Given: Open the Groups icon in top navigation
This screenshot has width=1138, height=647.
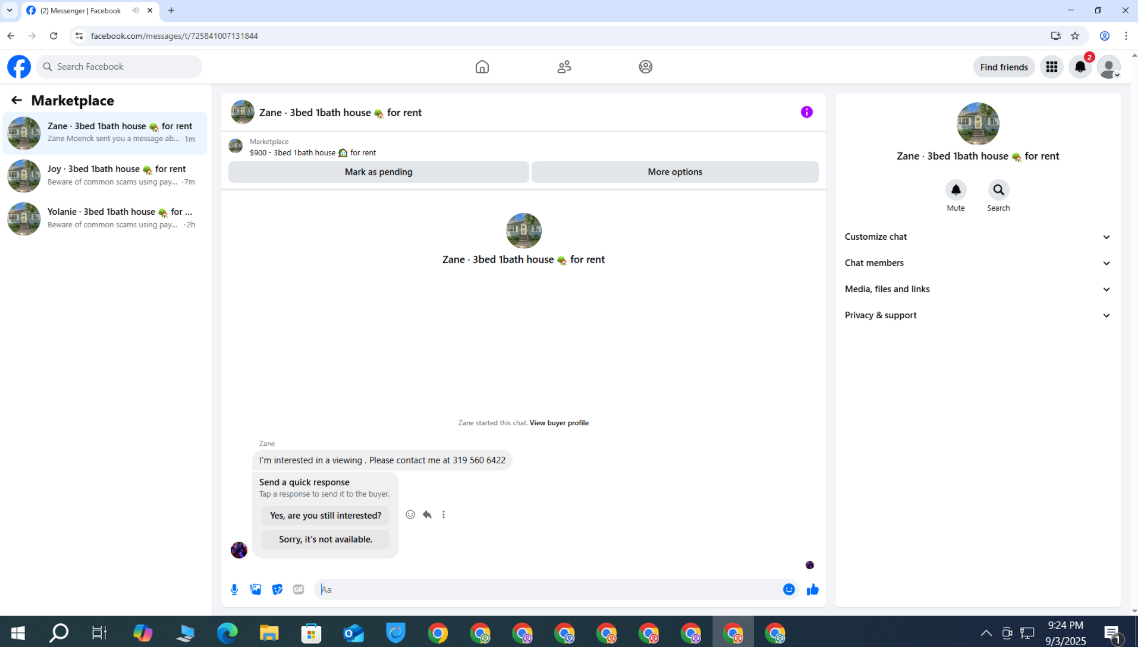Looking at the screenshot, I should coord(645,67).
